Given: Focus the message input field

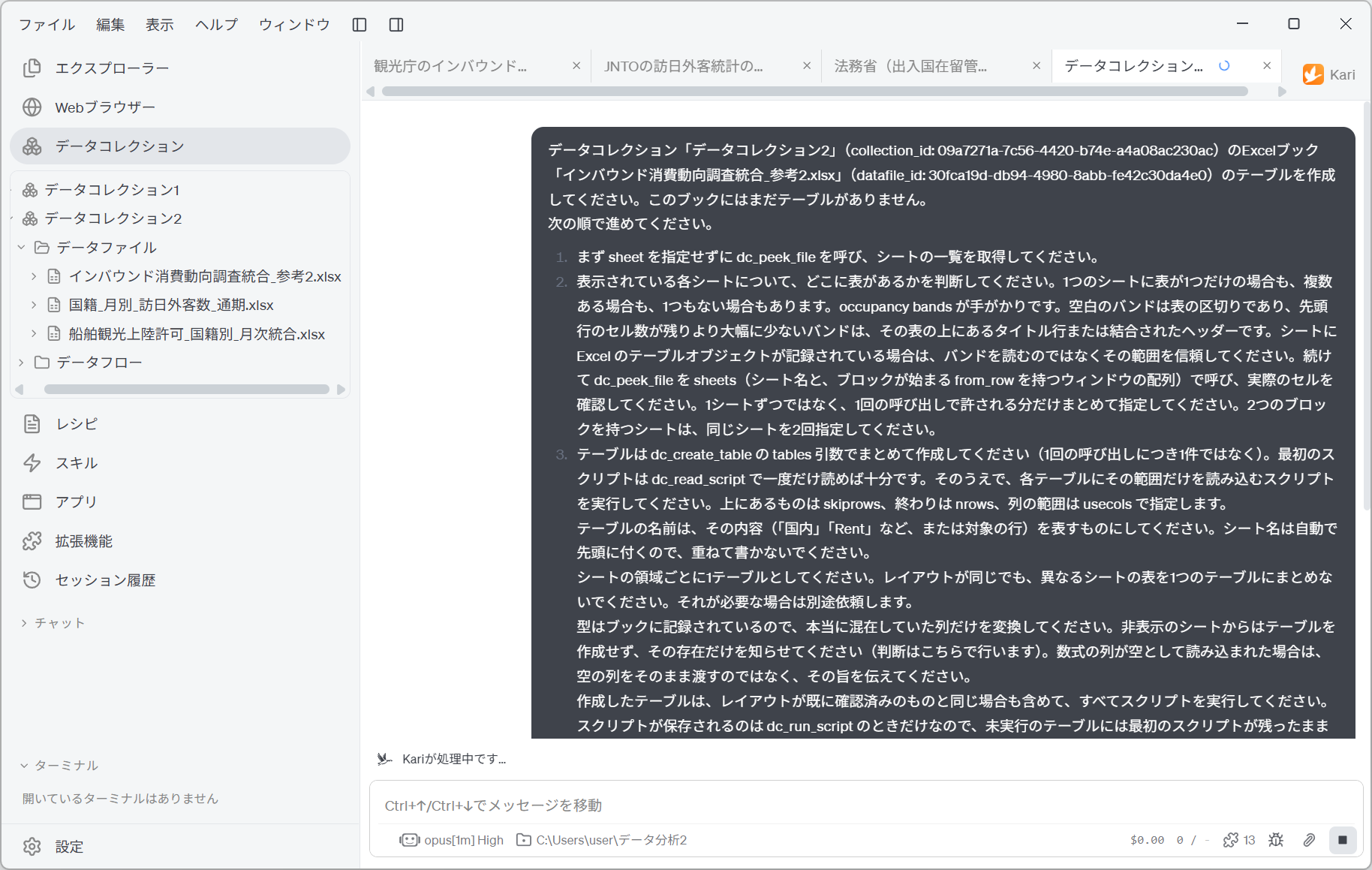Looking at the screenshot, I should pyautogui.click(x=865, y=805).
